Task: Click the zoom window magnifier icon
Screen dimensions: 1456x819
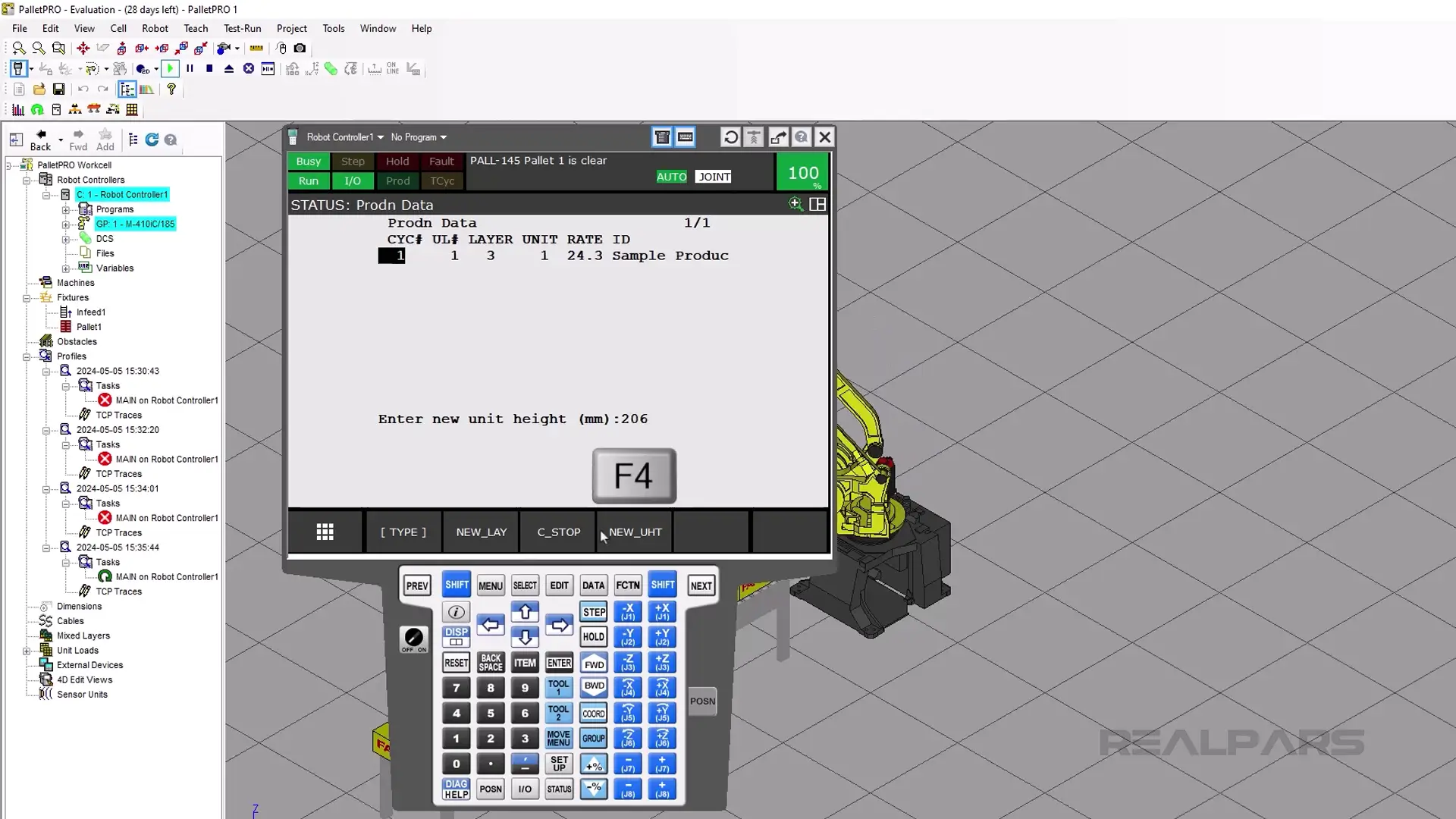Action: click(x=58, y=48)
